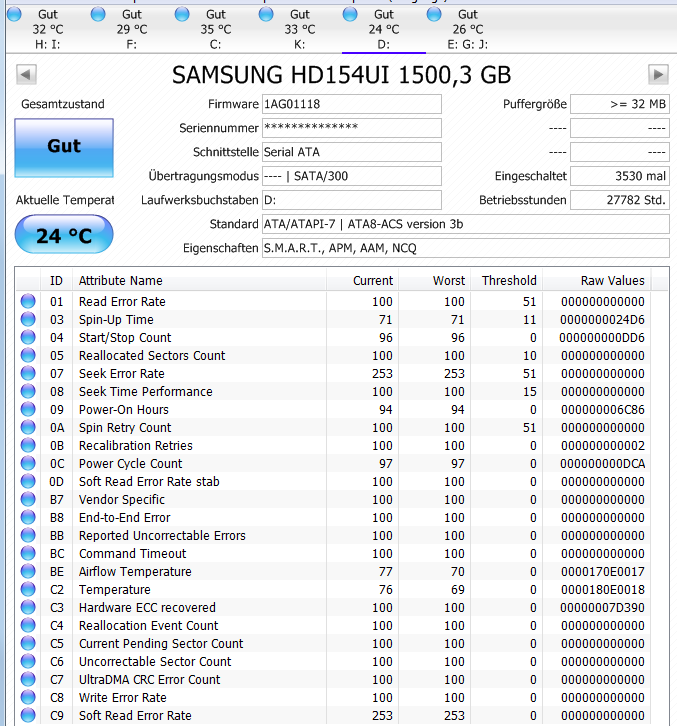677x726 pixels.
Task: Click status icon for Spin-Up Time
Action: (x=28, y=319)
